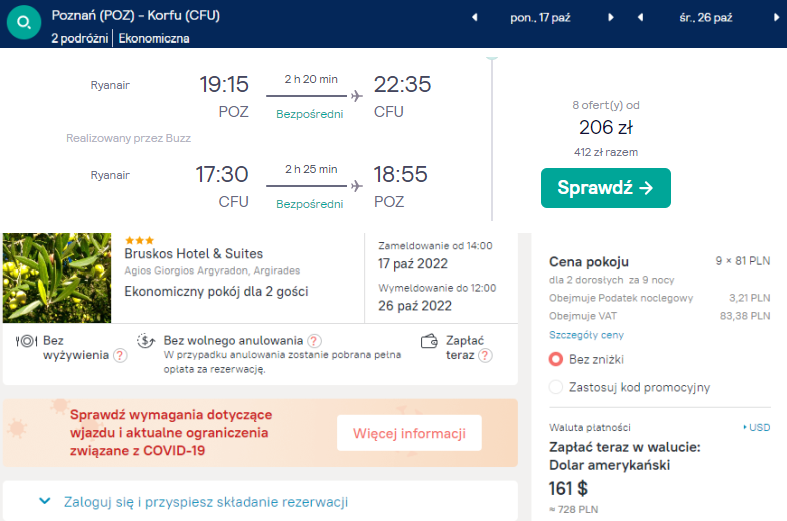The width and height of the screenshot is (787, 521).
Task: Click the Sprawdź button
Action: (606, 188)
